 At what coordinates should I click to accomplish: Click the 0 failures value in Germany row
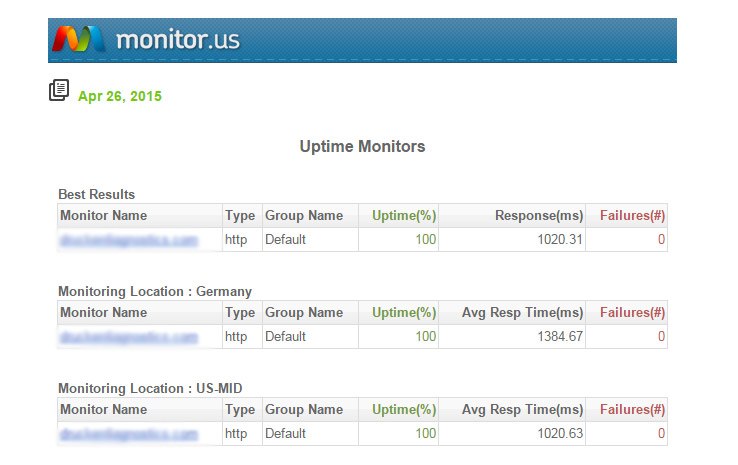pos(661,337)
